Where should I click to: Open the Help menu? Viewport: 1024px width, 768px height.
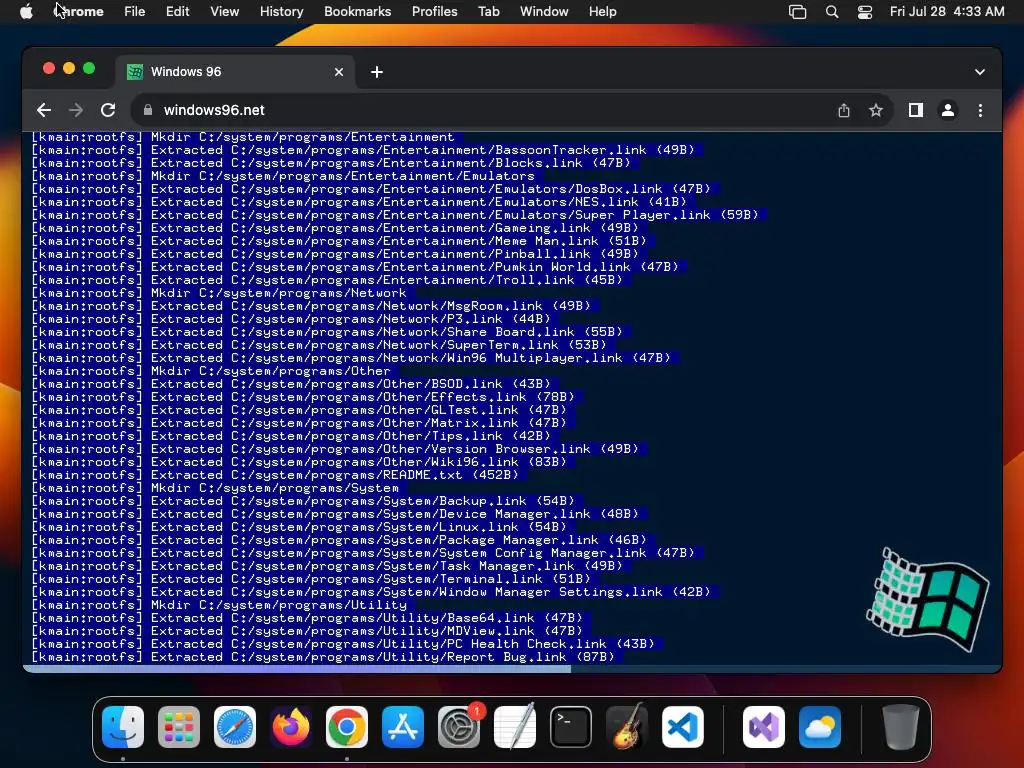click(602, 12)
